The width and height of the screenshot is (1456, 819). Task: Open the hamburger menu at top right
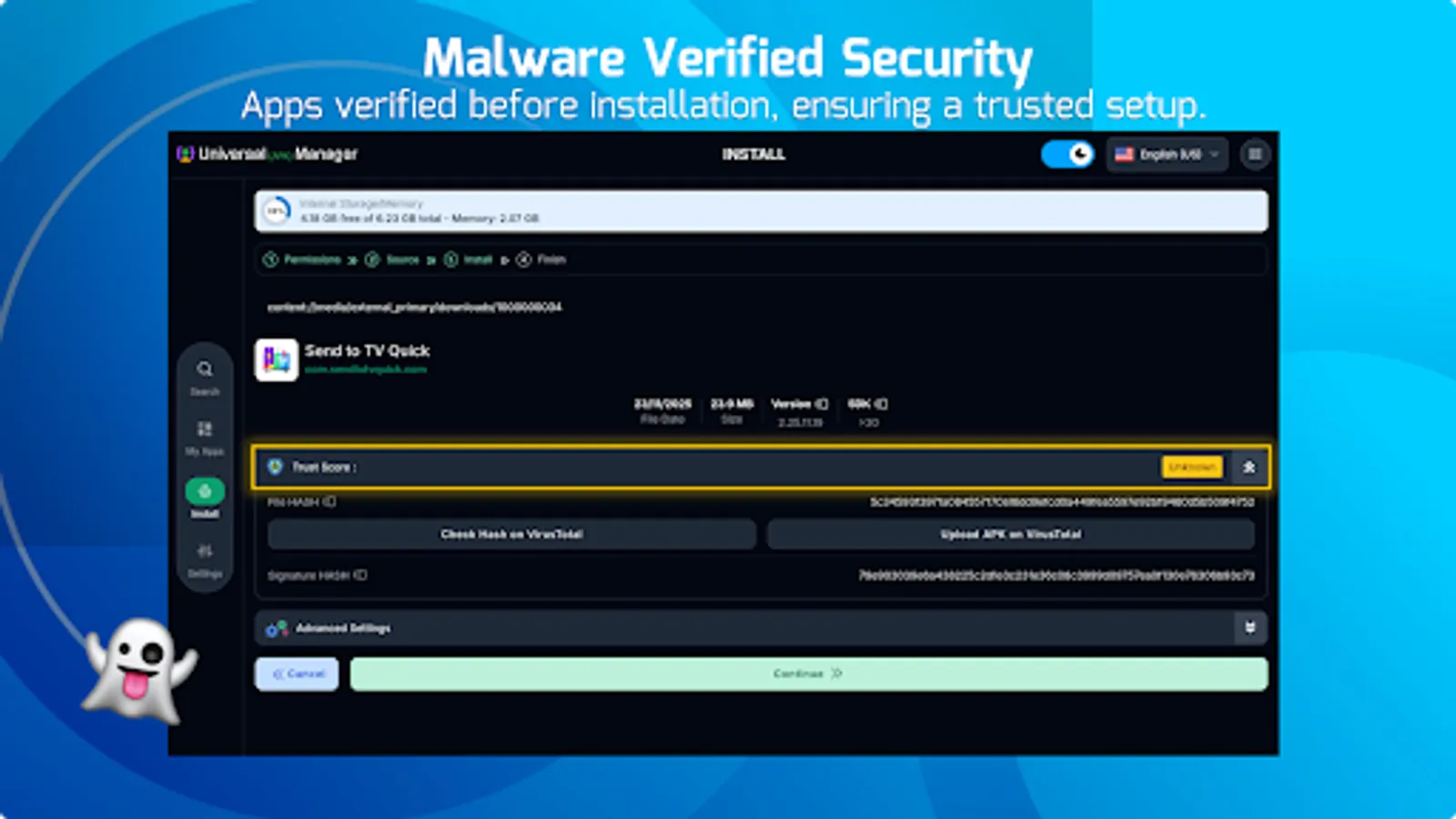point(1256,155)
